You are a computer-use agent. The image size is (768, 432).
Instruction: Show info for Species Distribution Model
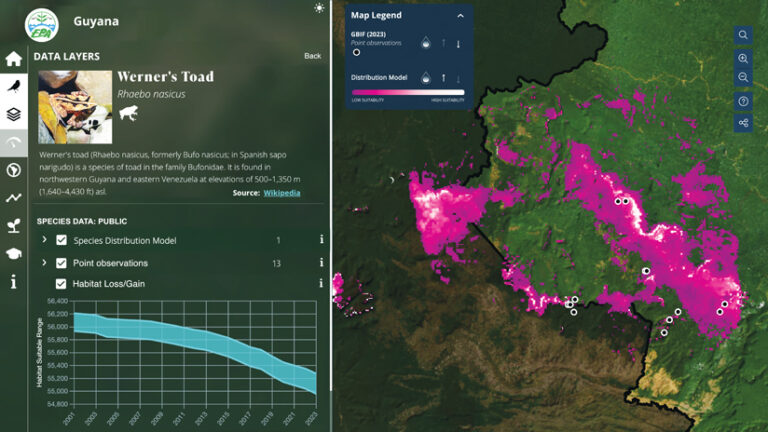point(321,239)
